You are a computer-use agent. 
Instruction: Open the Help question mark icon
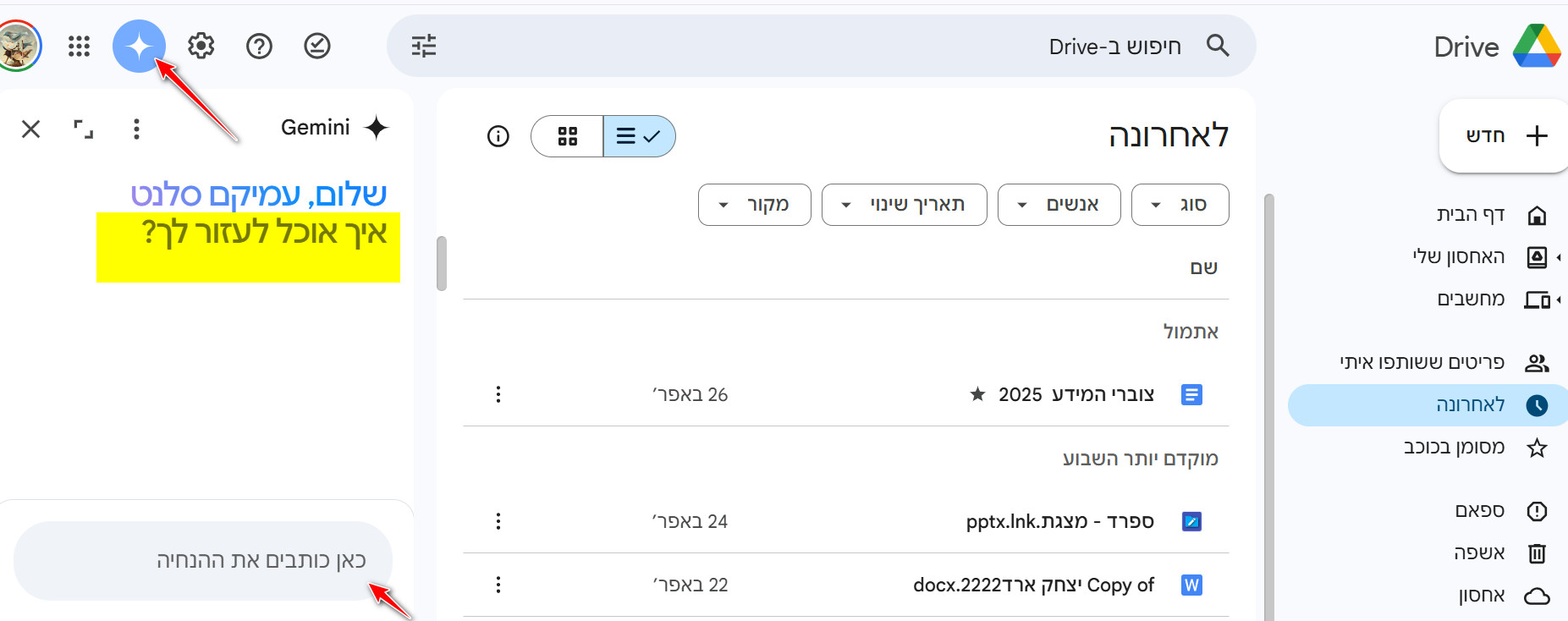259,46
